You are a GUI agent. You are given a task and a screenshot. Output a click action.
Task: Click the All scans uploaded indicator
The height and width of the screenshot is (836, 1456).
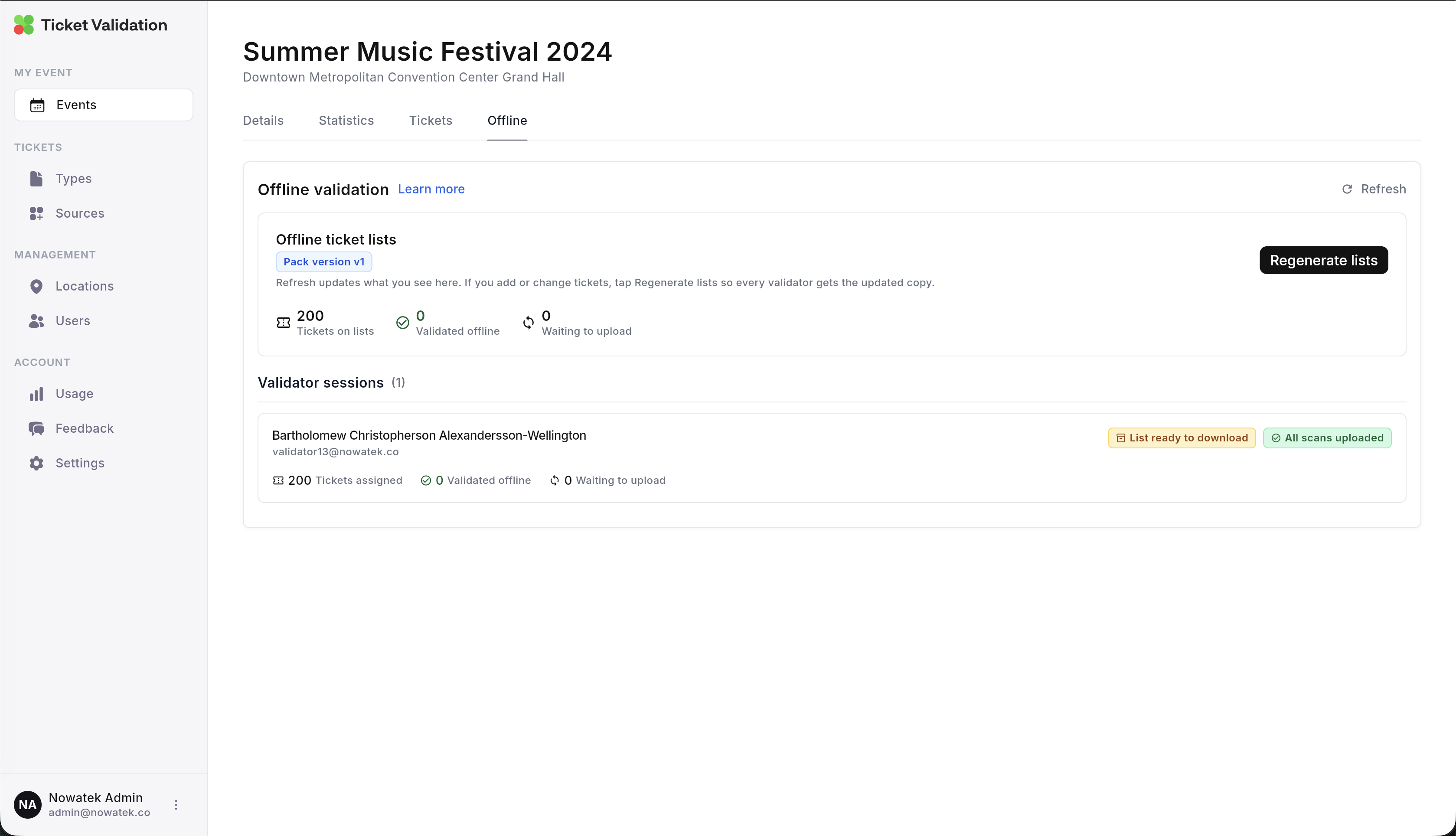coord(1327,437)
